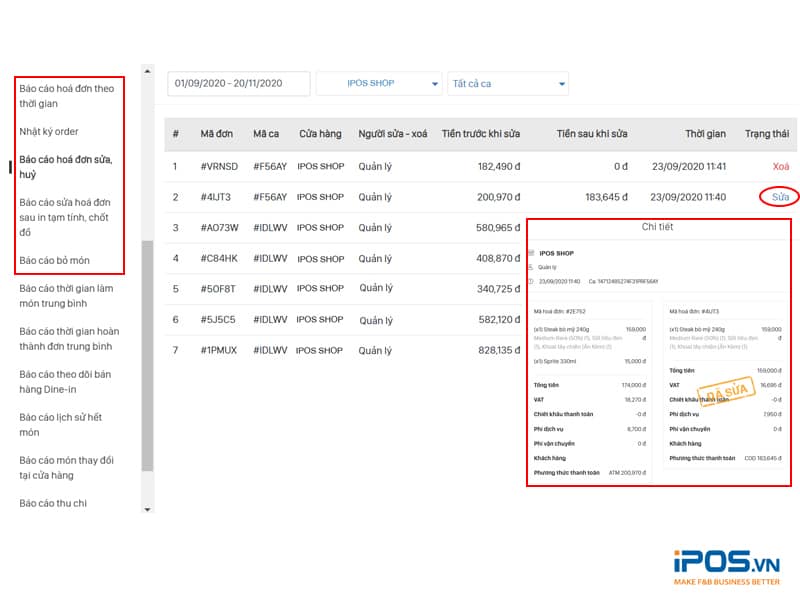Click the shop icon beside IPOS SHOP in details
Image resolution: width=800 pixels, height=600 pixels.
tap(531, 254)
